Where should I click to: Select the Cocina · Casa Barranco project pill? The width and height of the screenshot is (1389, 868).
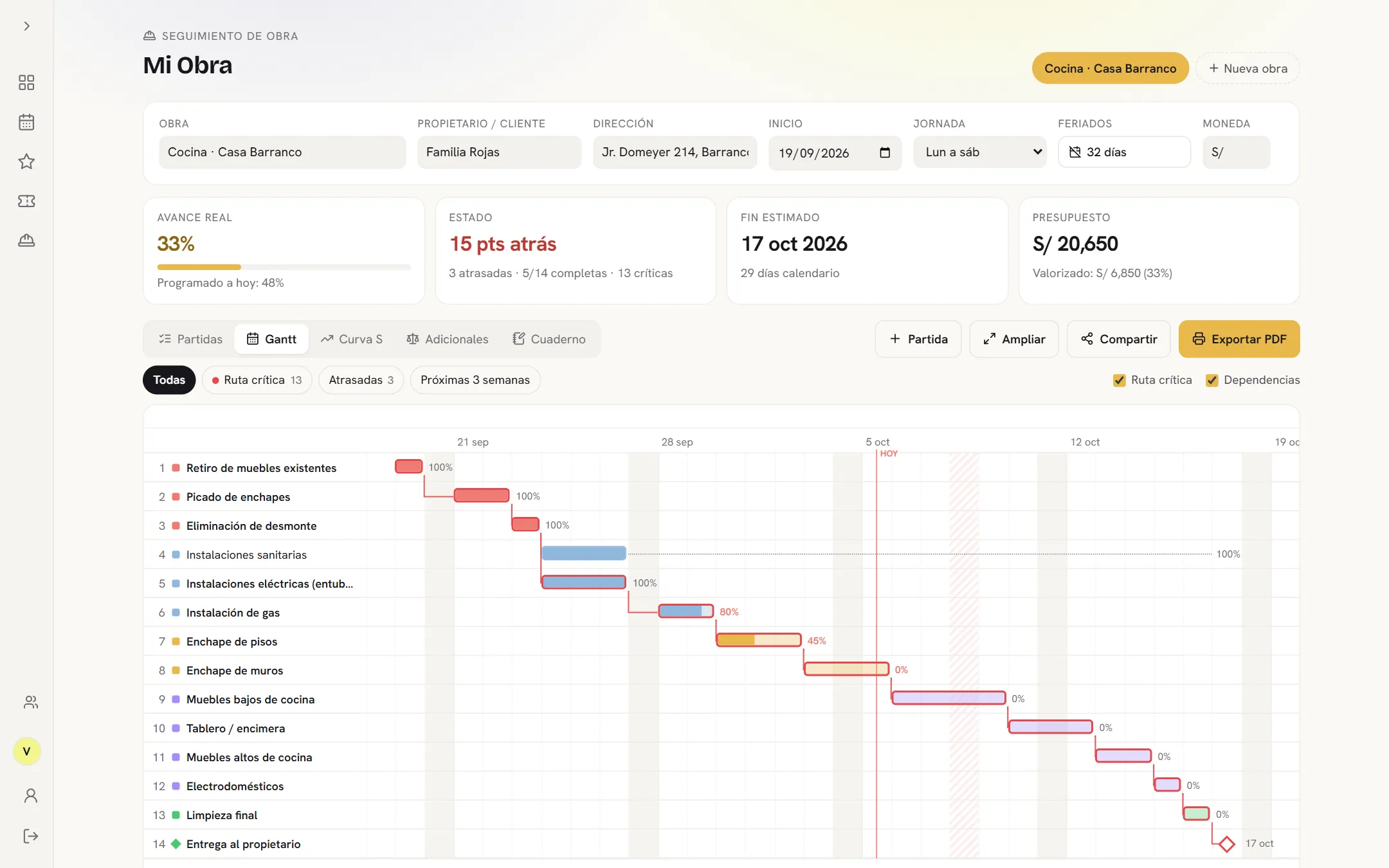coord(1110,68)
